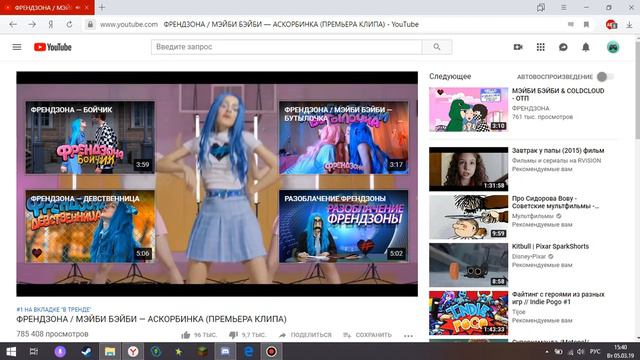Open Task View on the taskbar

click(x=34, y=351)
